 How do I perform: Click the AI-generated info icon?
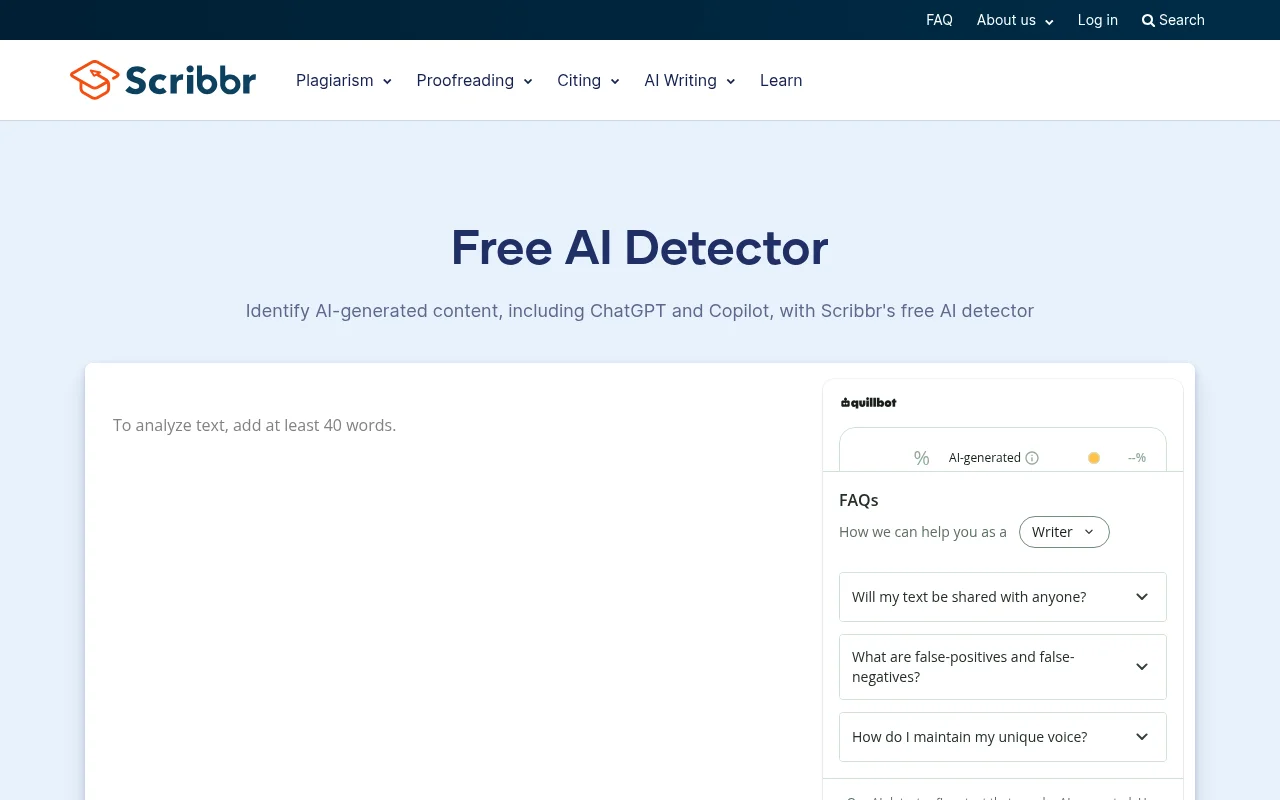[x=1032, y=458]
